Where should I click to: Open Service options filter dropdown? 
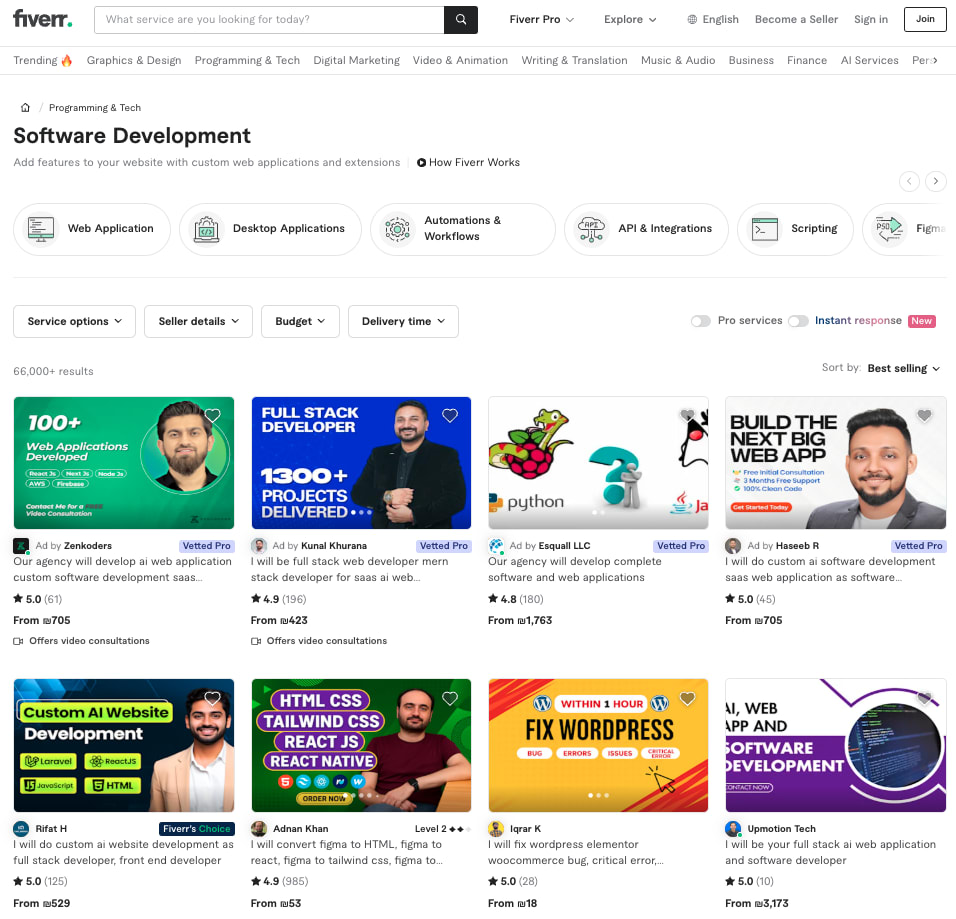point(74,321)
